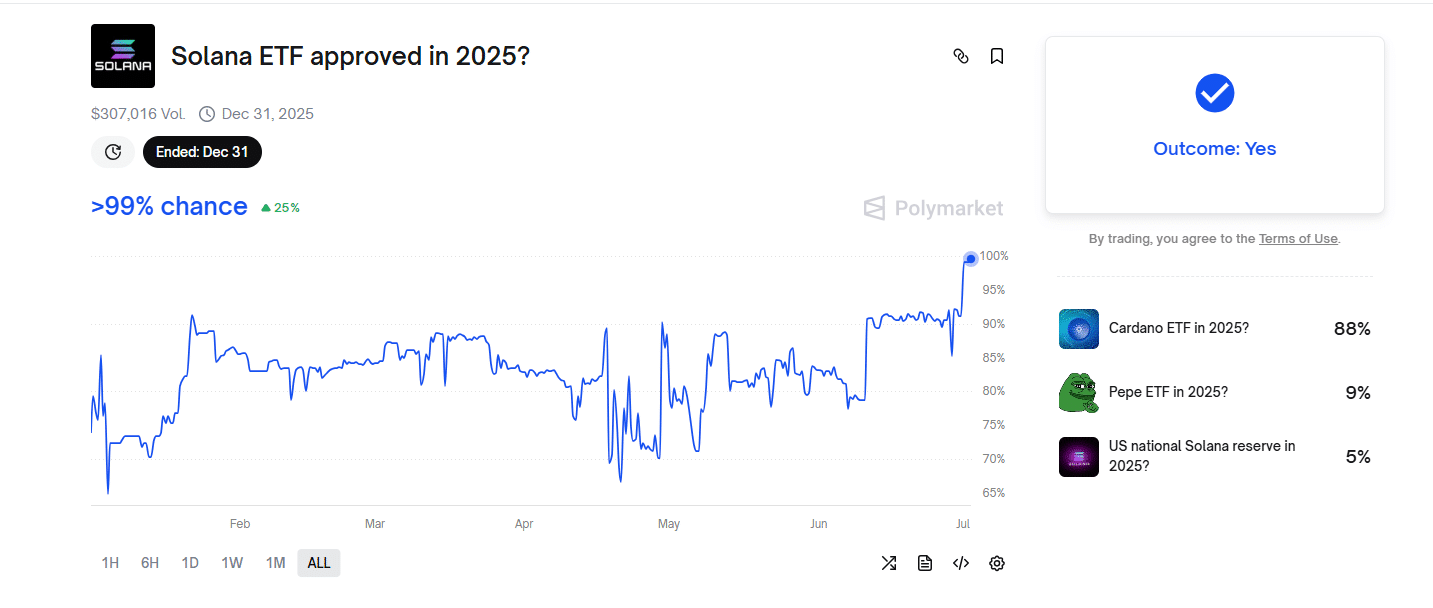Open the Terms of Use link

[x=1298, y=239]
